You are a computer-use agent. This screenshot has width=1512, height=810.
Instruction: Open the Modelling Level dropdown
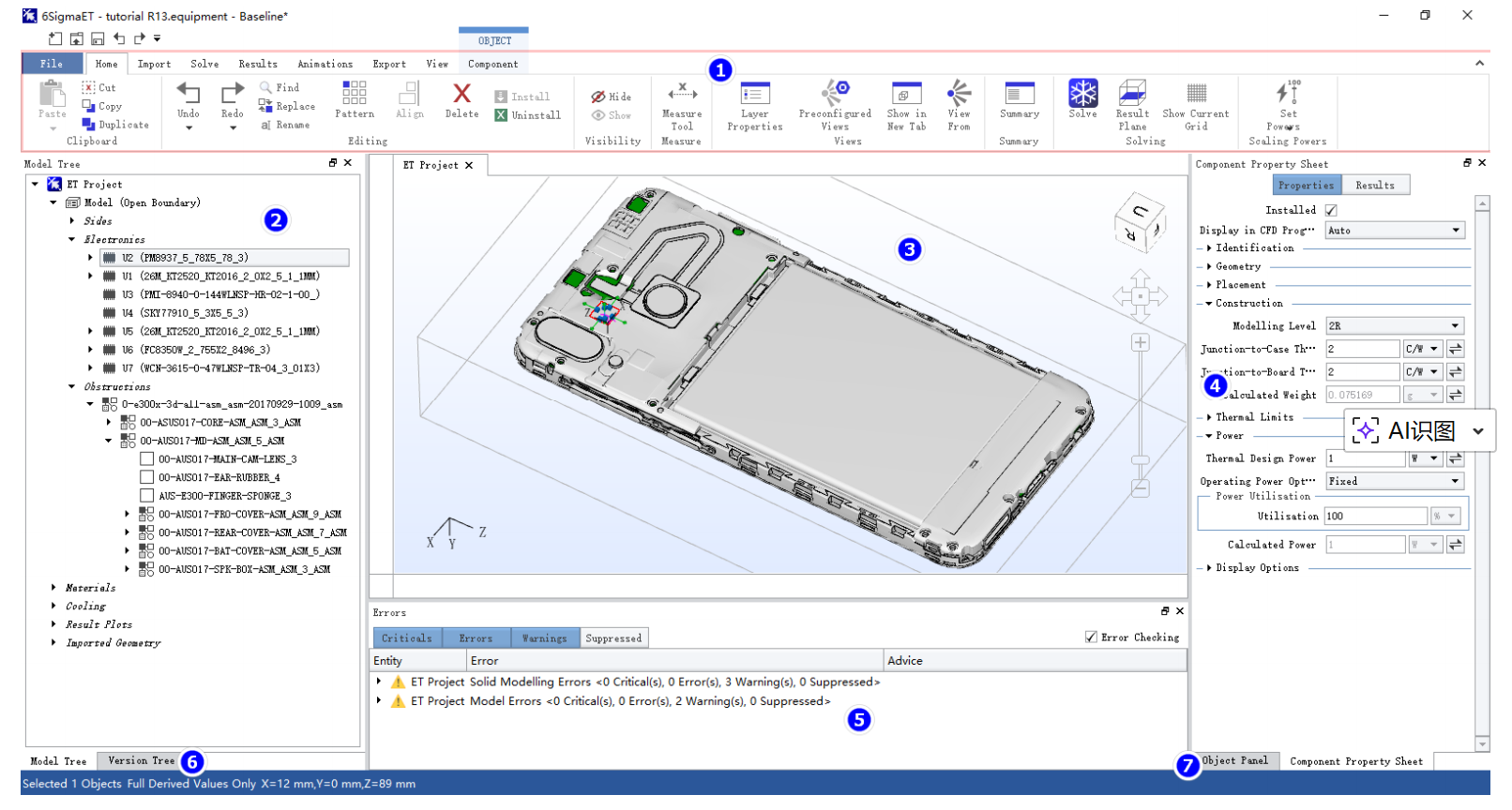coord(1395,326)
